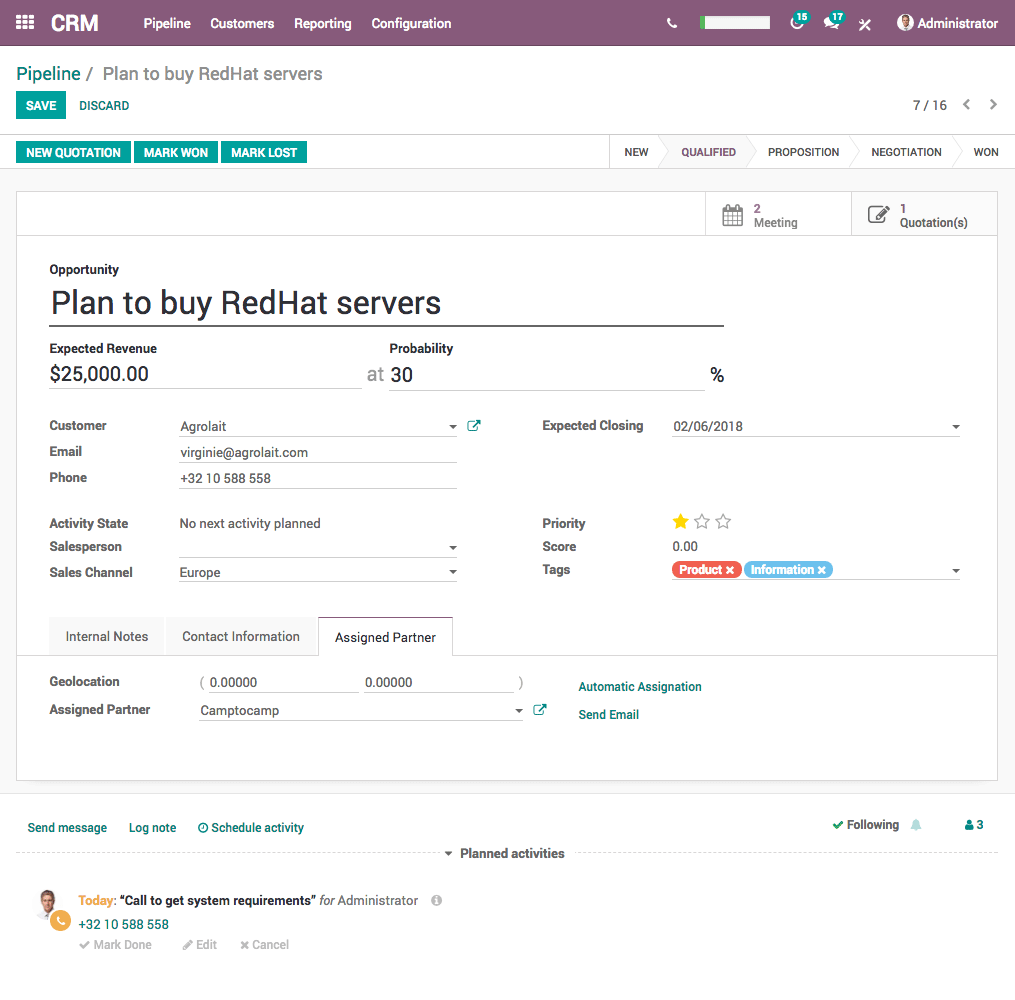This screenshot has width=1015, height=1000.
Task: Open the apps grid menu
Action: coord(24,22)
